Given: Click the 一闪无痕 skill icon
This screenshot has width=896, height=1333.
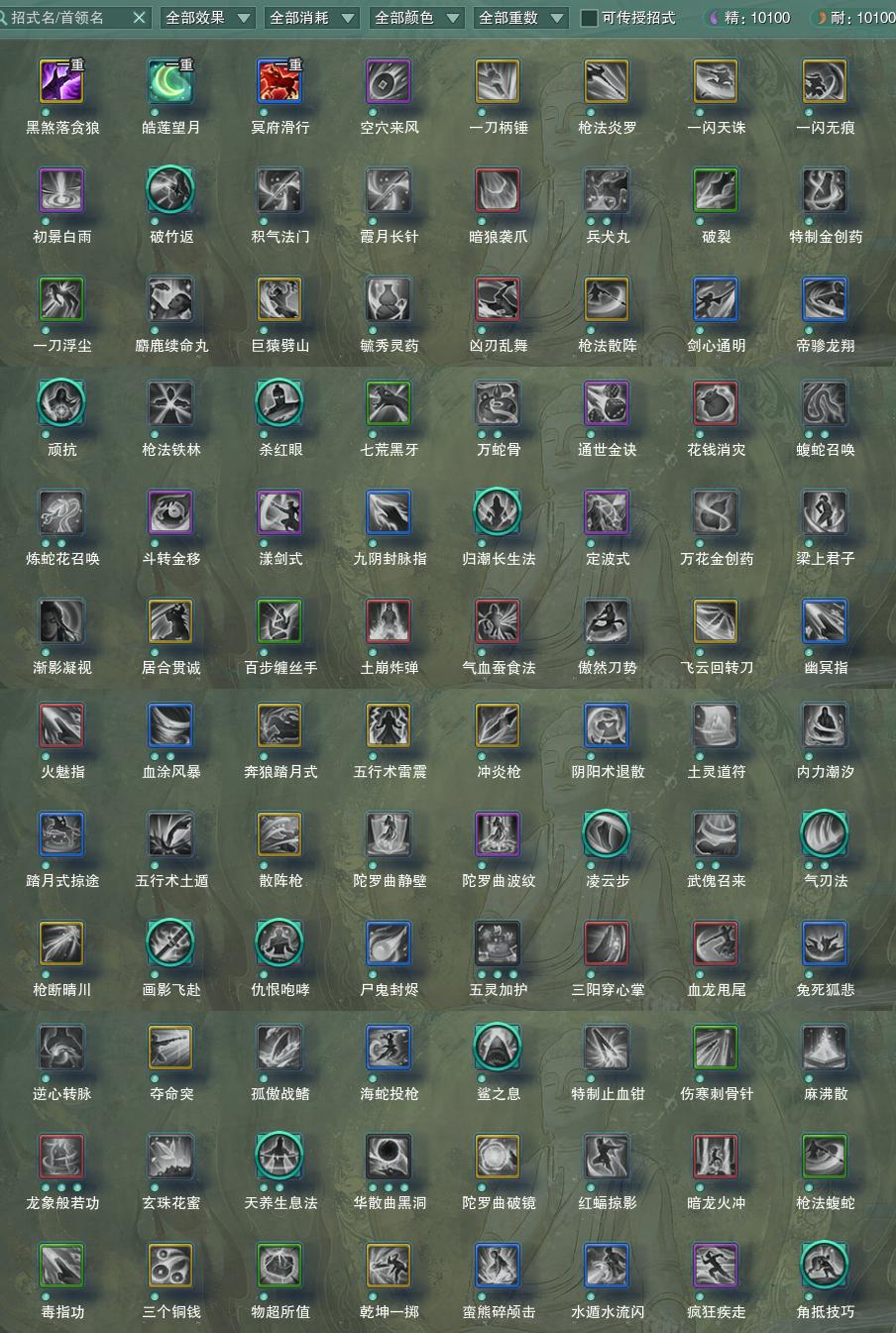Looking at the screenshot, I should click(x=825, y=81).
